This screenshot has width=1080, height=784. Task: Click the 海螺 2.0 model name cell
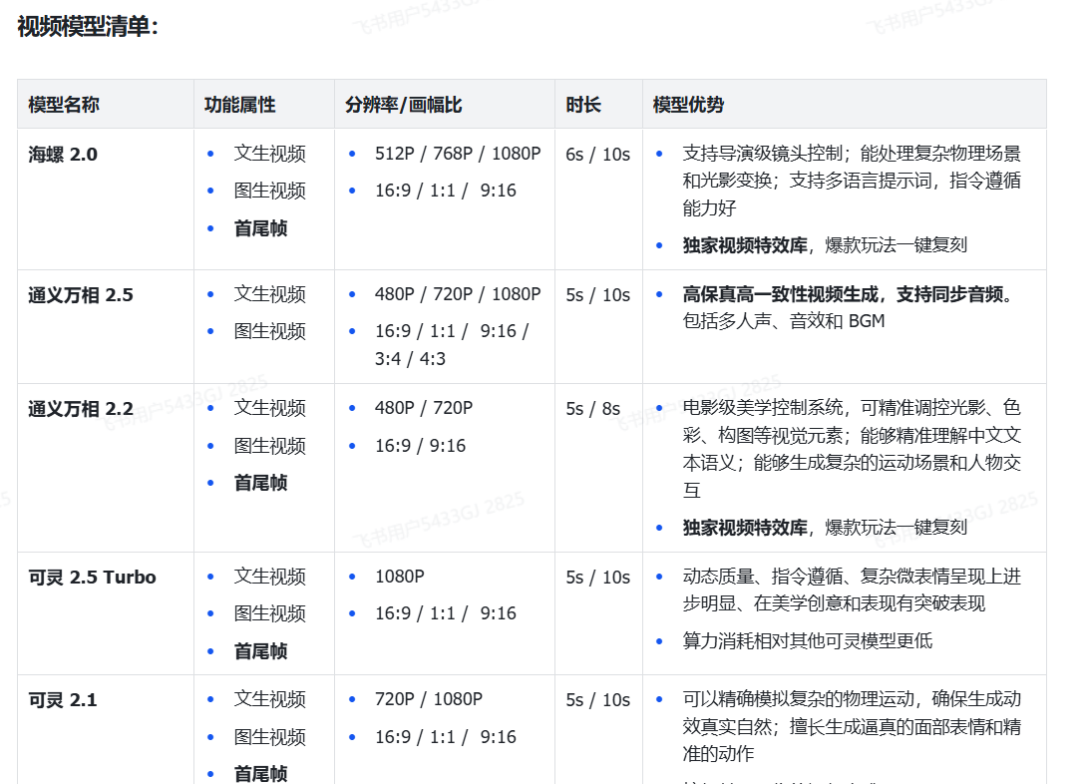point(63,155)
